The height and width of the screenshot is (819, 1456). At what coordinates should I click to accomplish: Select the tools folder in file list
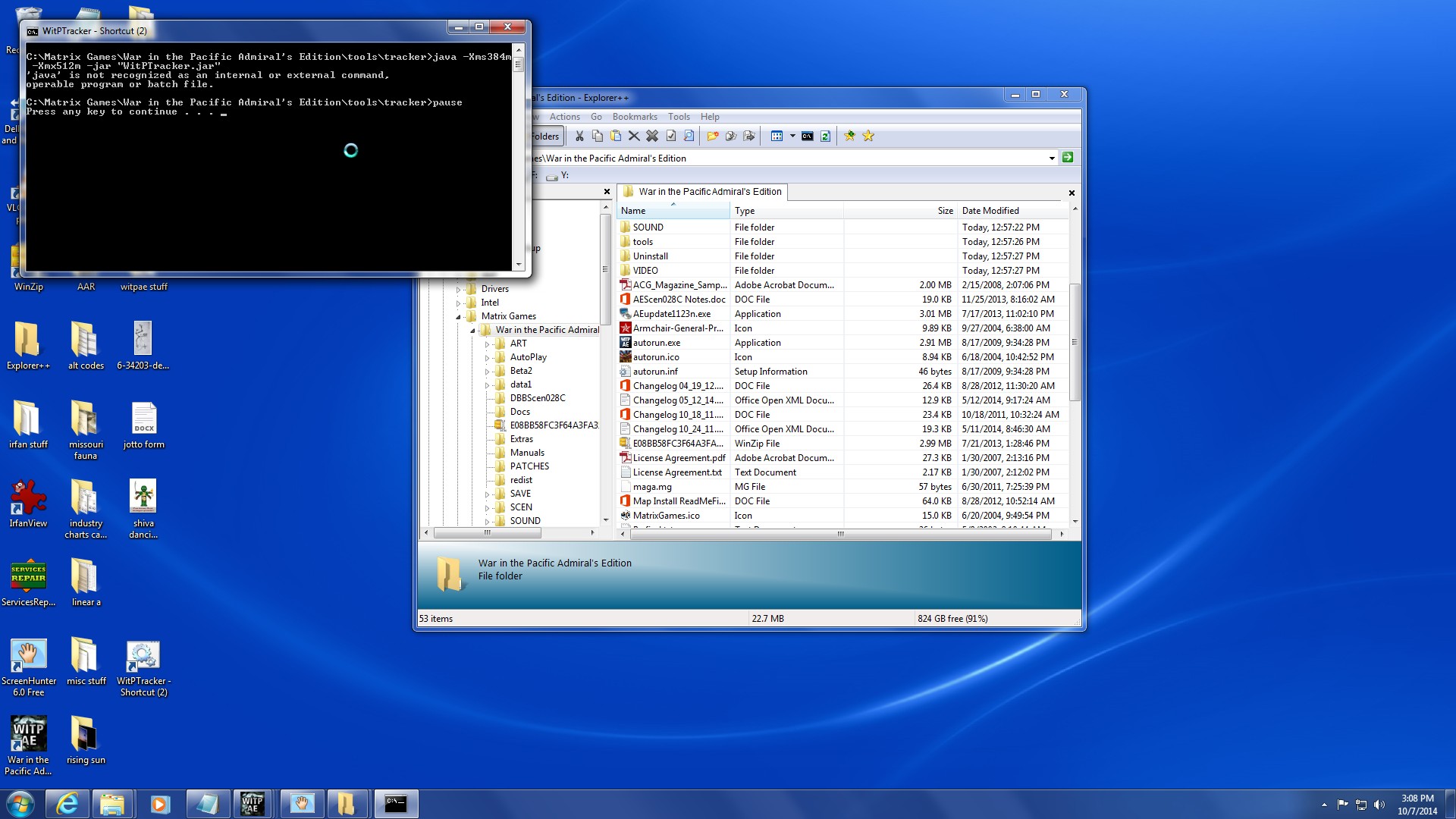point(642,242)
